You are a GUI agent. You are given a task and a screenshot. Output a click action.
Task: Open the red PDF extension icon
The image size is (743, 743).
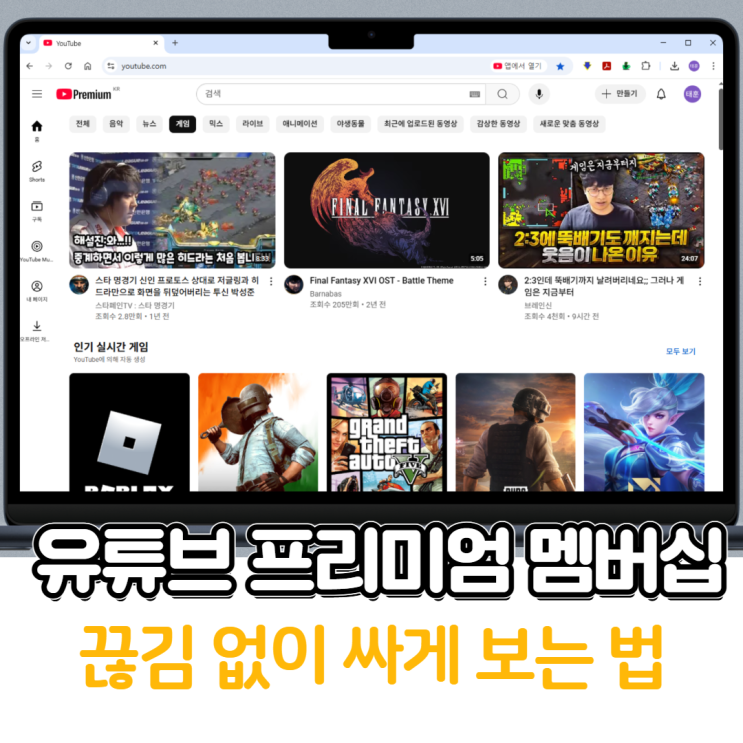607,66
